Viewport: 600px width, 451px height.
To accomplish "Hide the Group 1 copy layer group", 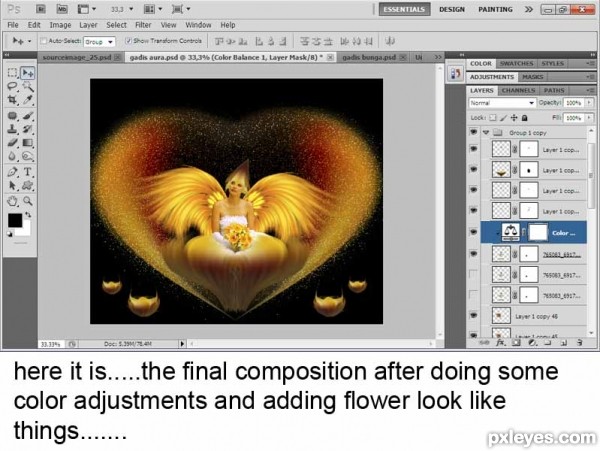I will click(x=473, y=132).
